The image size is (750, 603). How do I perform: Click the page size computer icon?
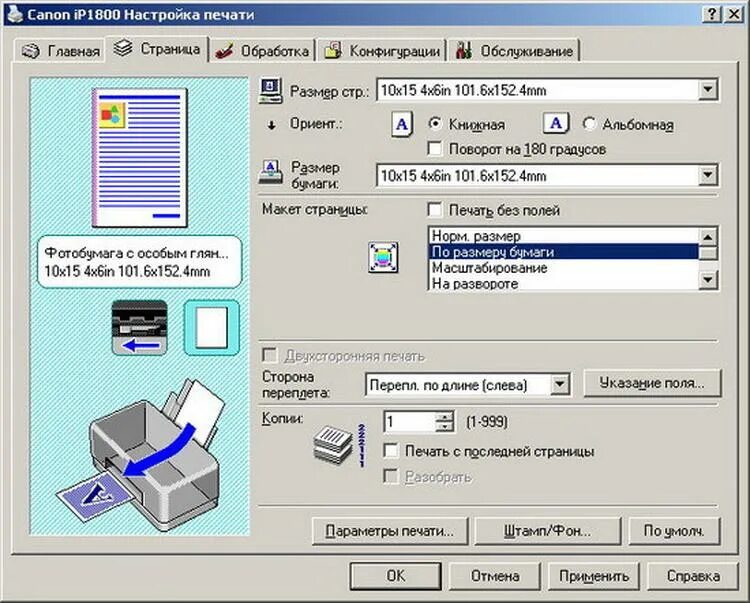pos(271,91)
